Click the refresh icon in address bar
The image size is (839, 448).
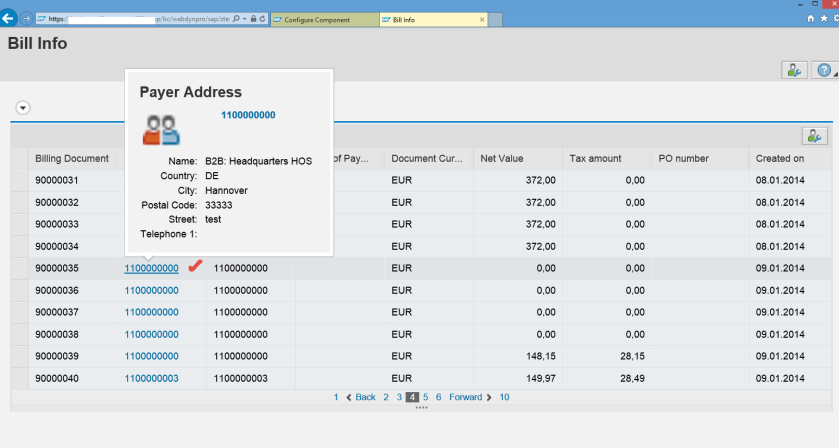pyautogui.click(x=263, y=19)
